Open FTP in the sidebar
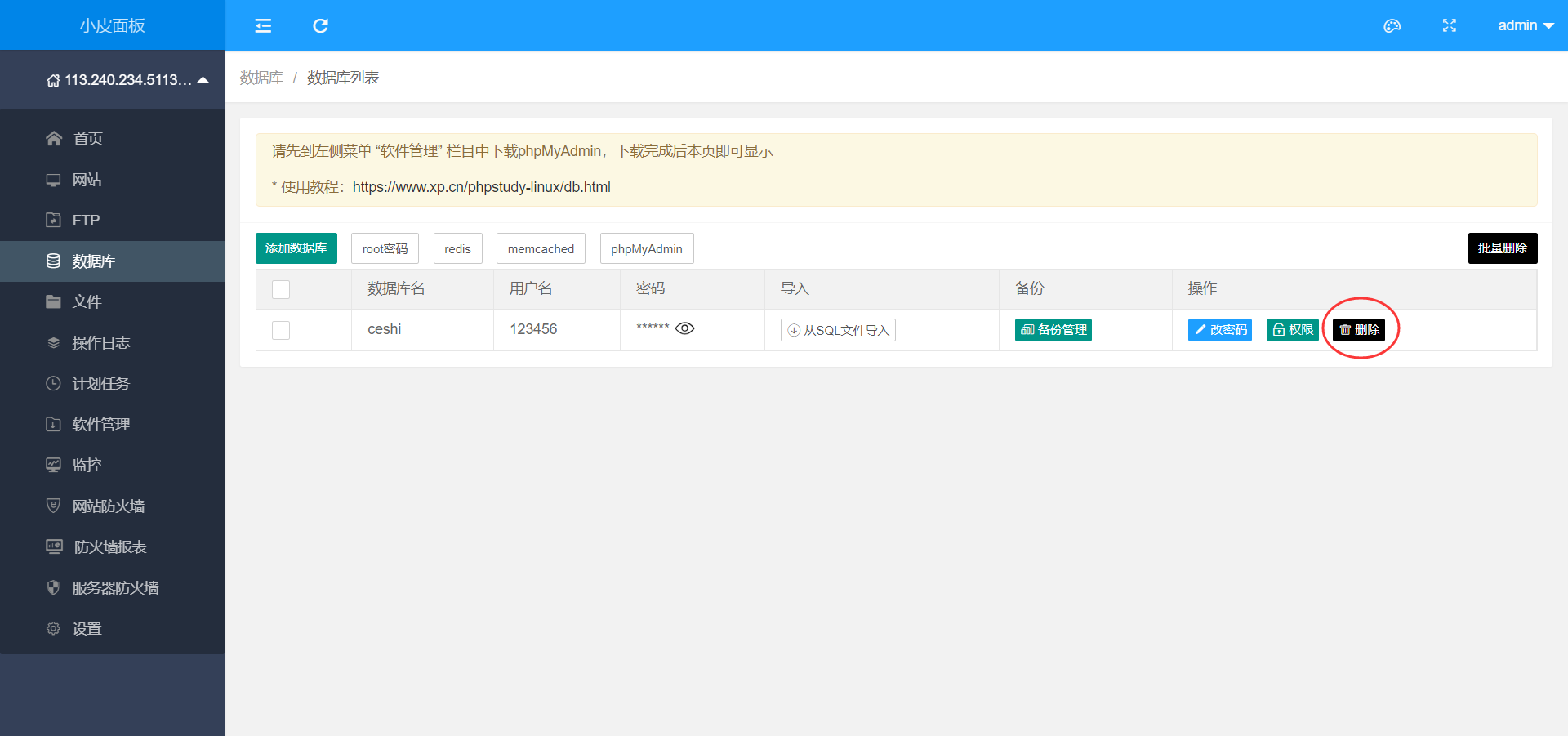Viewport: 1568px width, 736px height. (112, 221)
